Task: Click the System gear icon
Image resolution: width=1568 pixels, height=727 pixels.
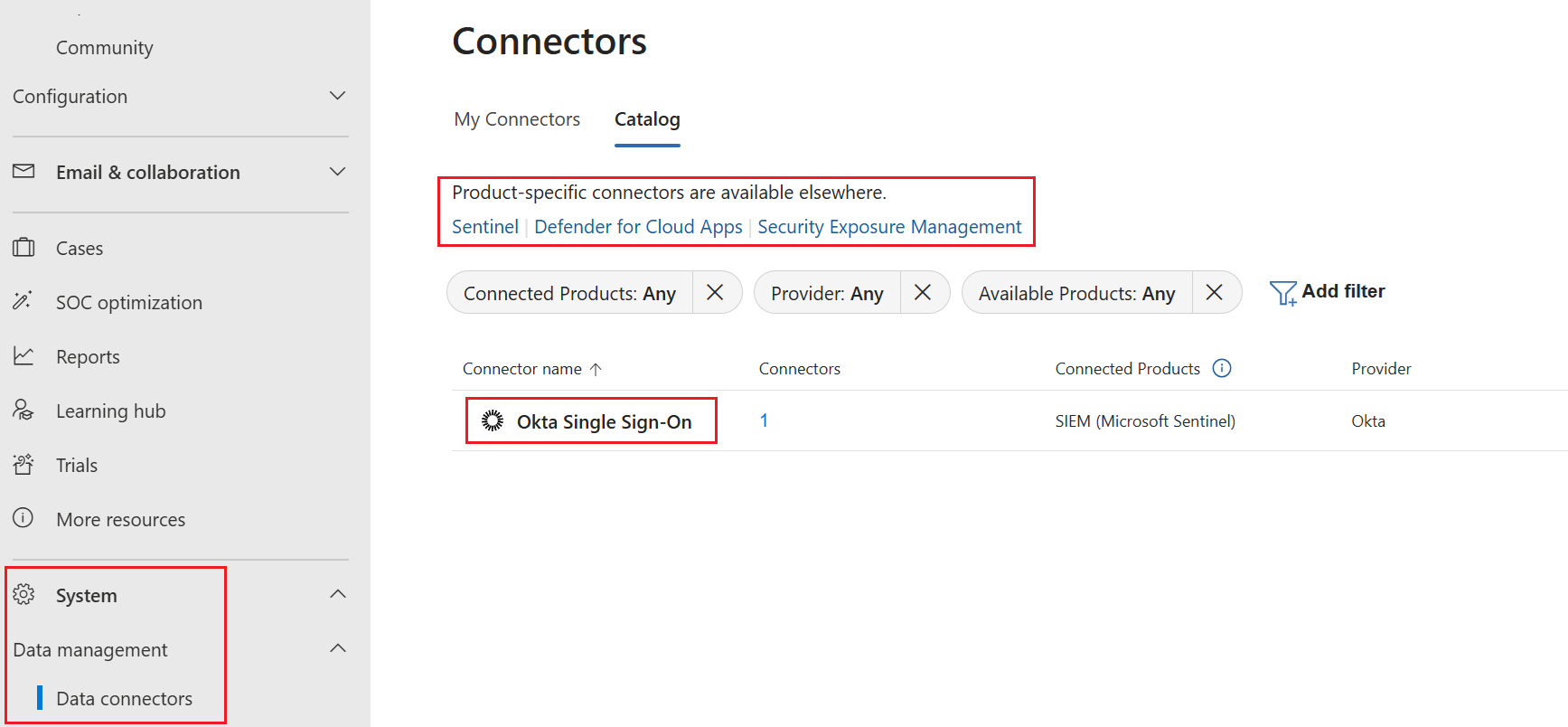Action: coord(23,595)
